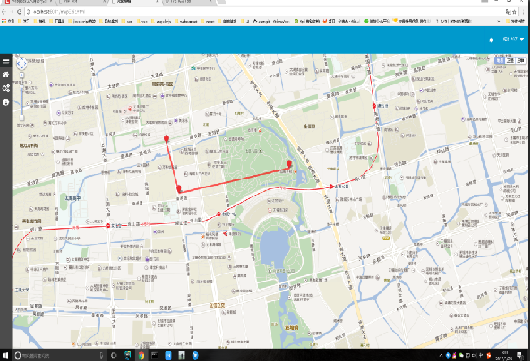This screenshot has height=361, width=530.
Task: Select the map view type button (highlighted)
Action: [x=499, y=61]
